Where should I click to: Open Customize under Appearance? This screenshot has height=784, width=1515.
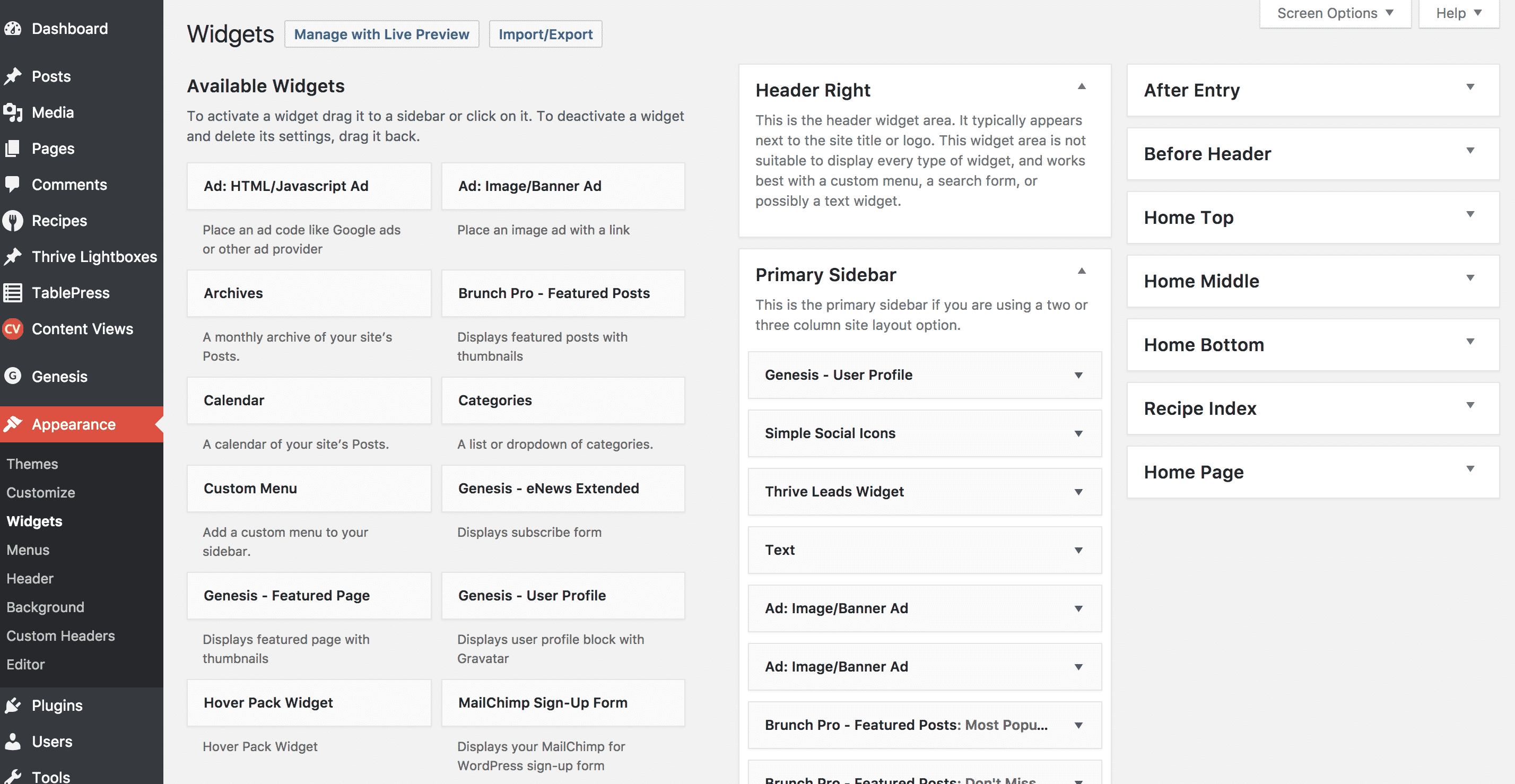tap(40, 492)
